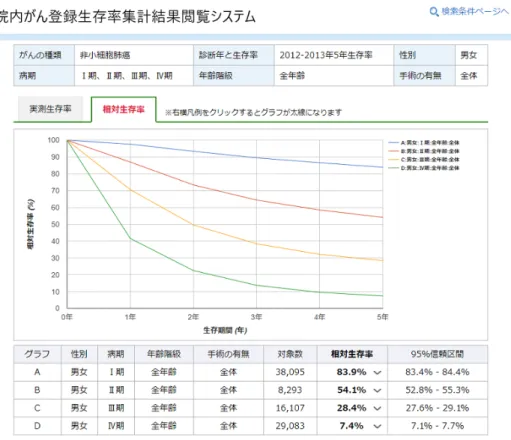Switch to the 実測生存率 tab
511x440 pixels.
(x=50, y=109)
